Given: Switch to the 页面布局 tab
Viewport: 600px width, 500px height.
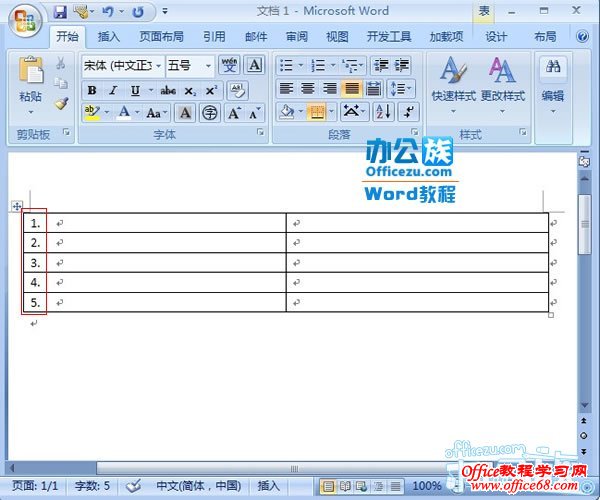Looking at the screenshot, I should coord(161,37).
